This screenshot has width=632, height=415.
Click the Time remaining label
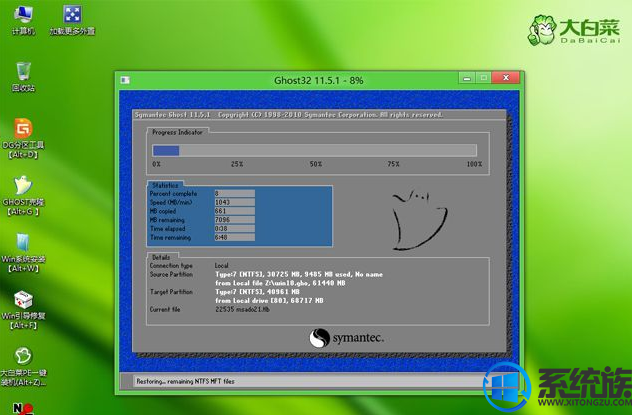click(x=170, y=238)
